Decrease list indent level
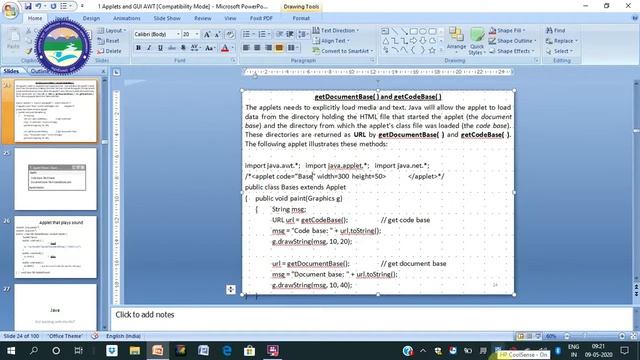Image resolution: width=640 pixels, height=360 pixels. pos(280,34)
